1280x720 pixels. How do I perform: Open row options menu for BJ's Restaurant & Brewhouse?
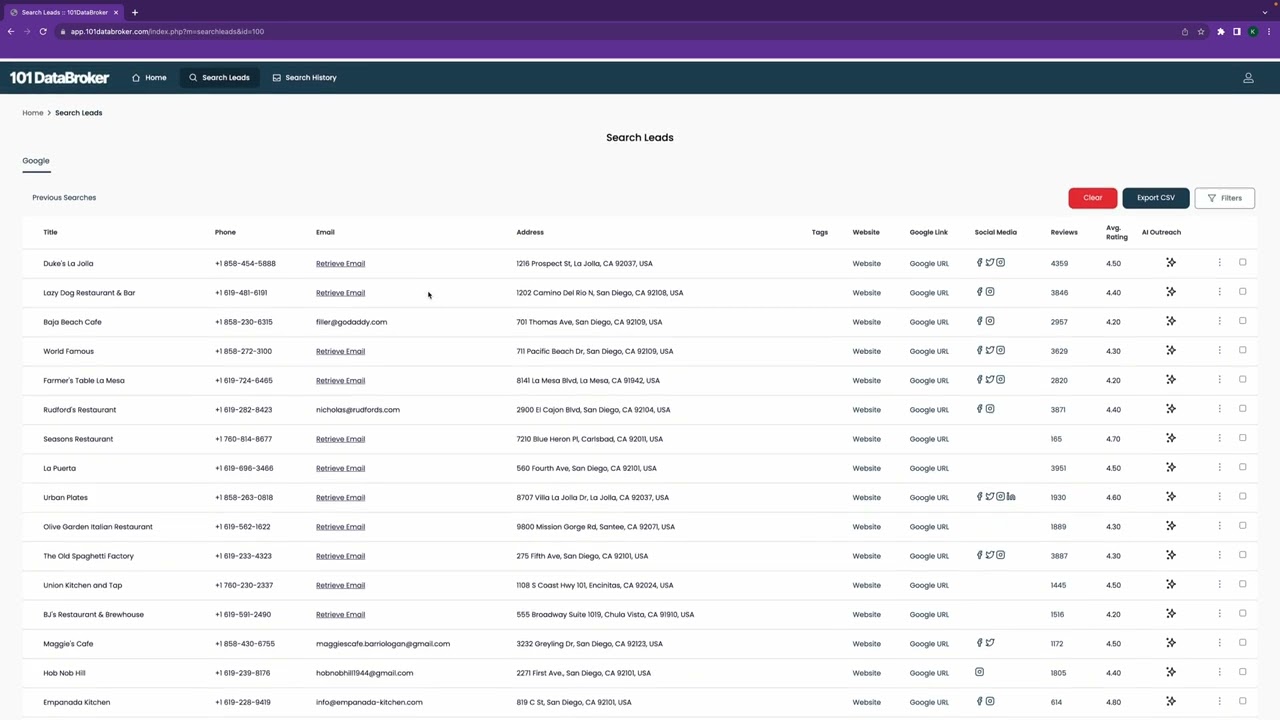(1219, 614)
